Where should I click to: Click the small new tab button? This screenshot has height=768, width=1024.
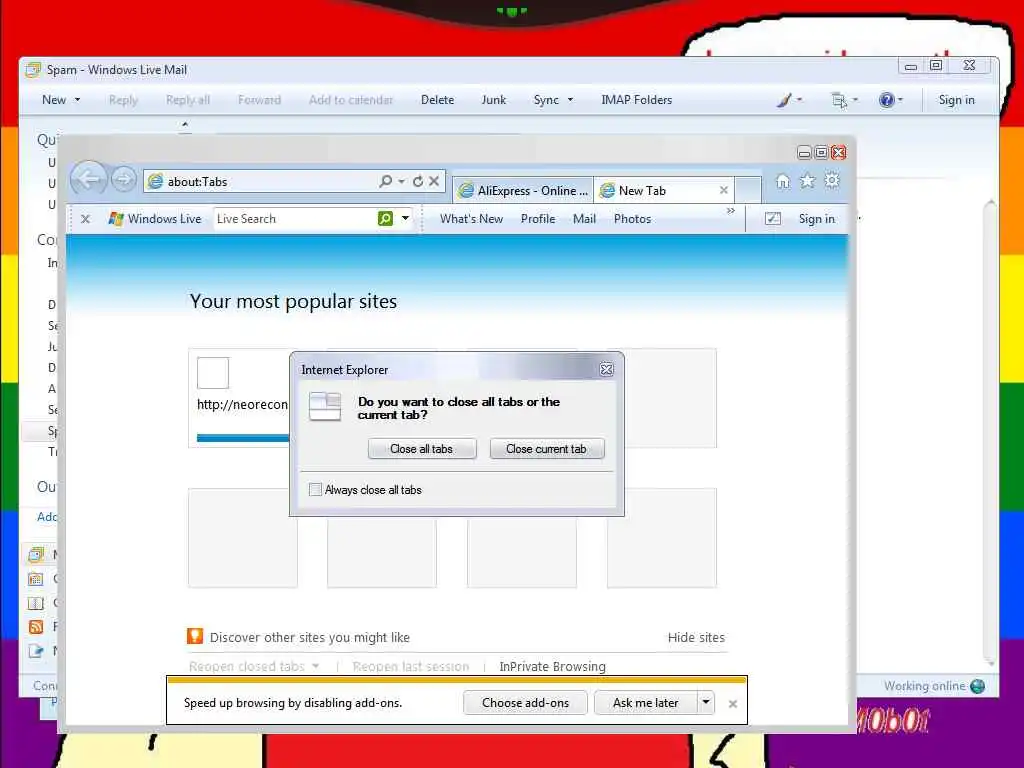click(748, 190)
